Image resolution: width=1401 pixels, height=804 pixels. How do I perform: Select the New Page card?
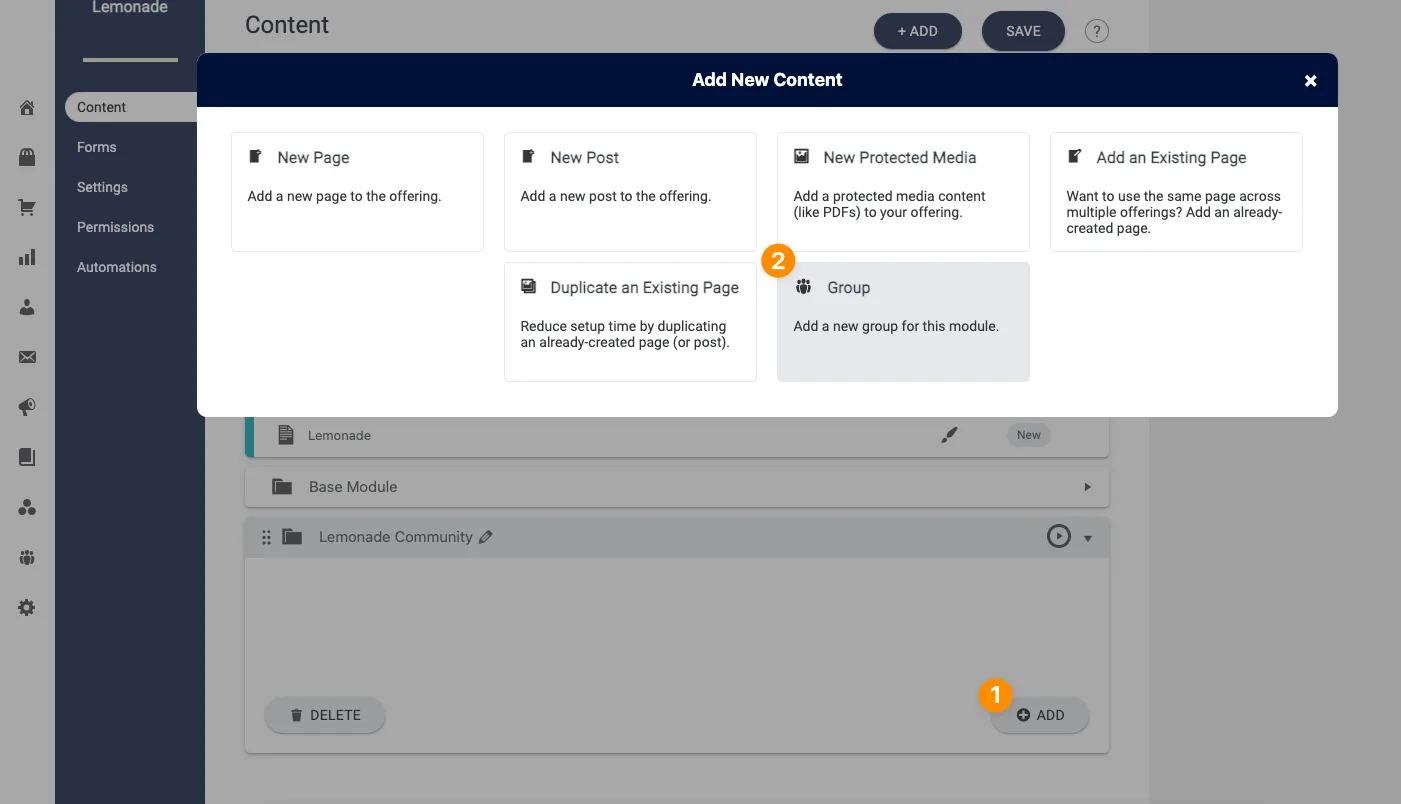click(x=357, y=191)
